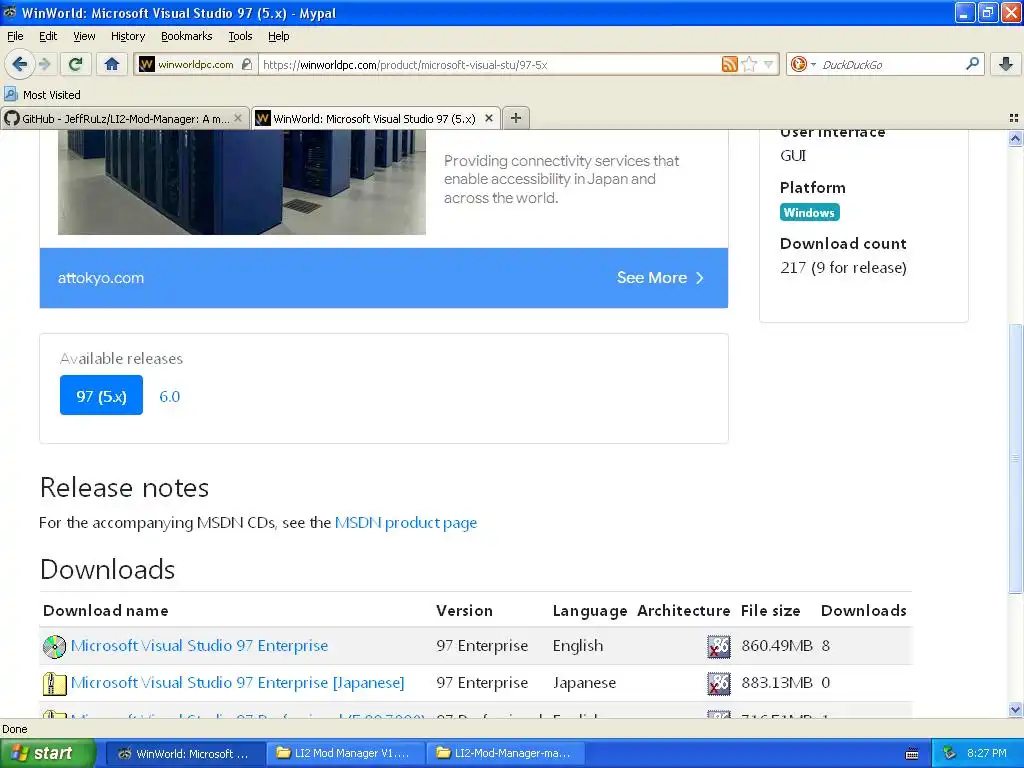Click the winworldpc.com site identity favicon

coord(146,64)
